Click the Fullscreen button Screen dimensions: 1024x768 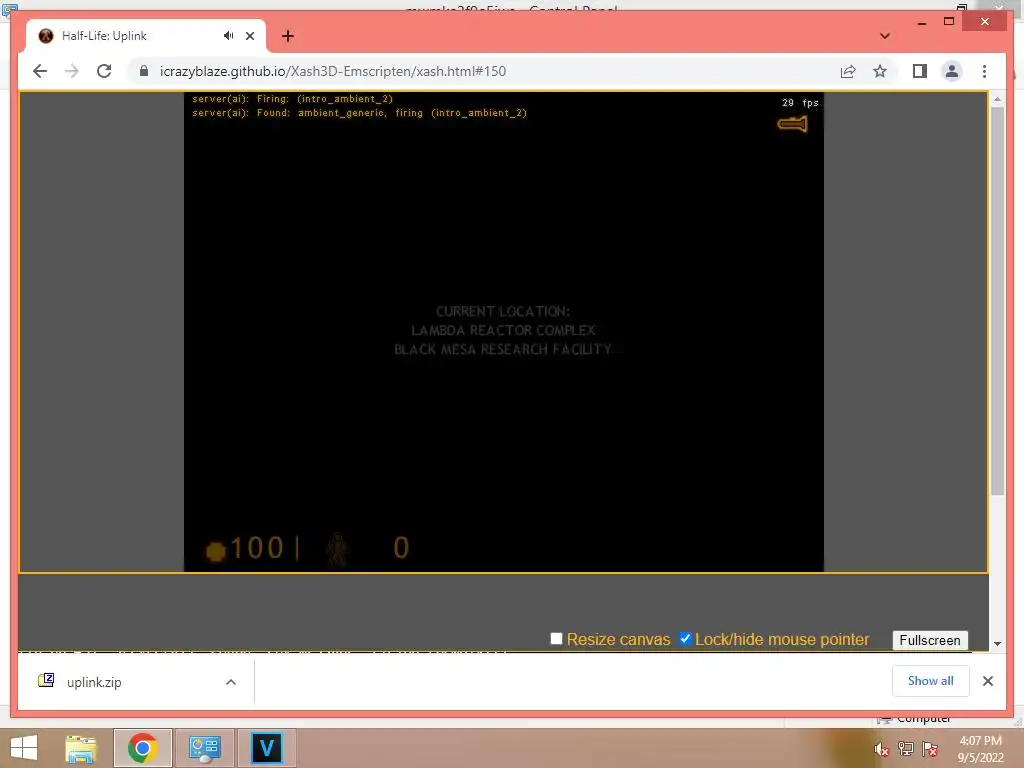pyautogui.click(x=930, y=640)
